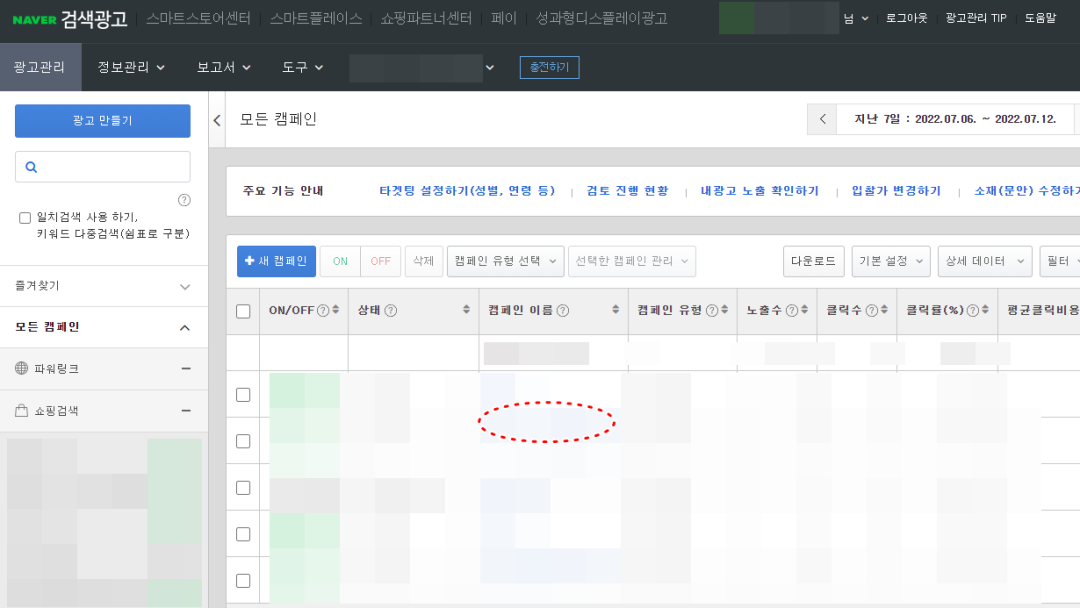Open the help icon near 일치검색 option
This screenshot has width=1080, height=608.
pyautogui.click(x=184, y=200)
